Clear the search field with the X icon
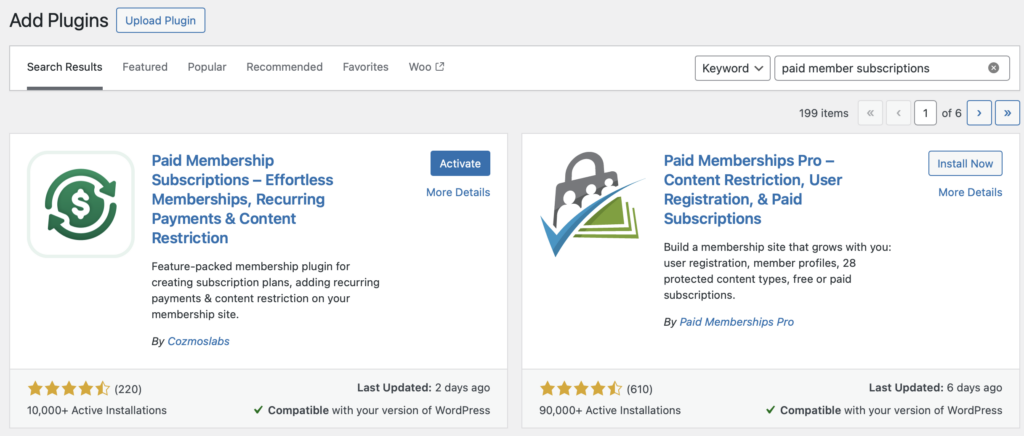The image size is (1024, 436). point(993,68)
